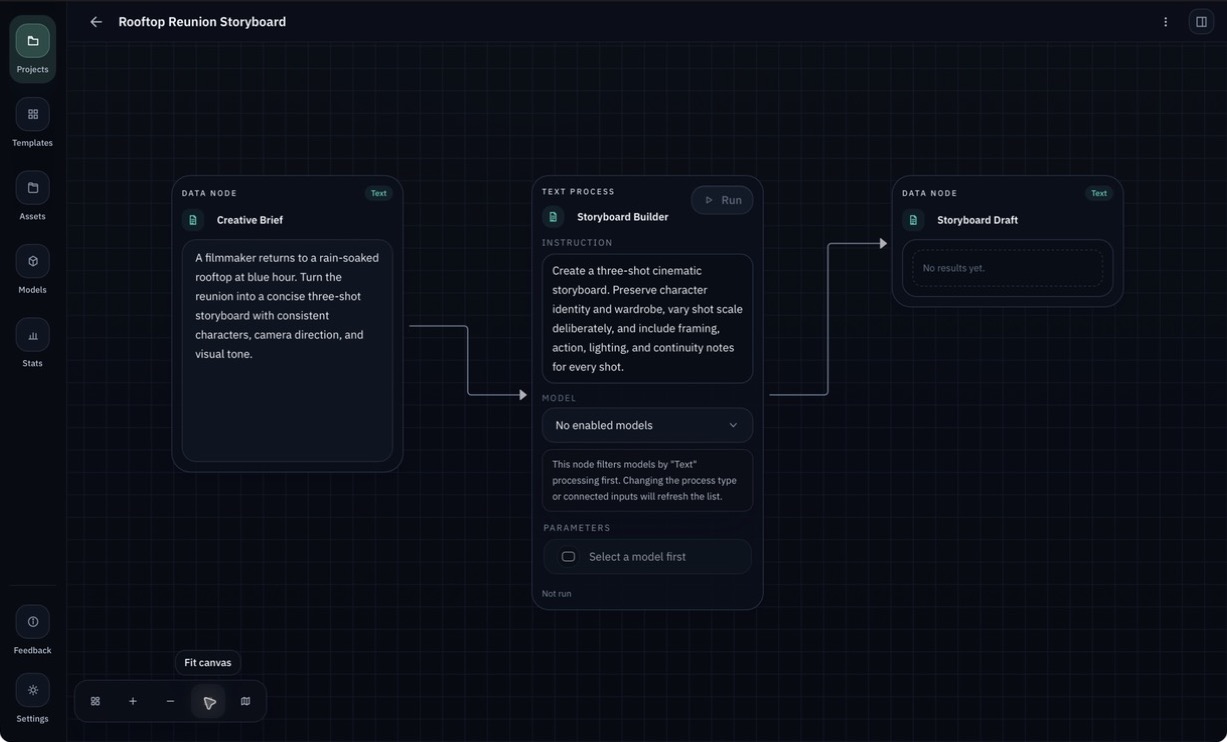Open Feedback in the sidebar

tap(32, 630)
